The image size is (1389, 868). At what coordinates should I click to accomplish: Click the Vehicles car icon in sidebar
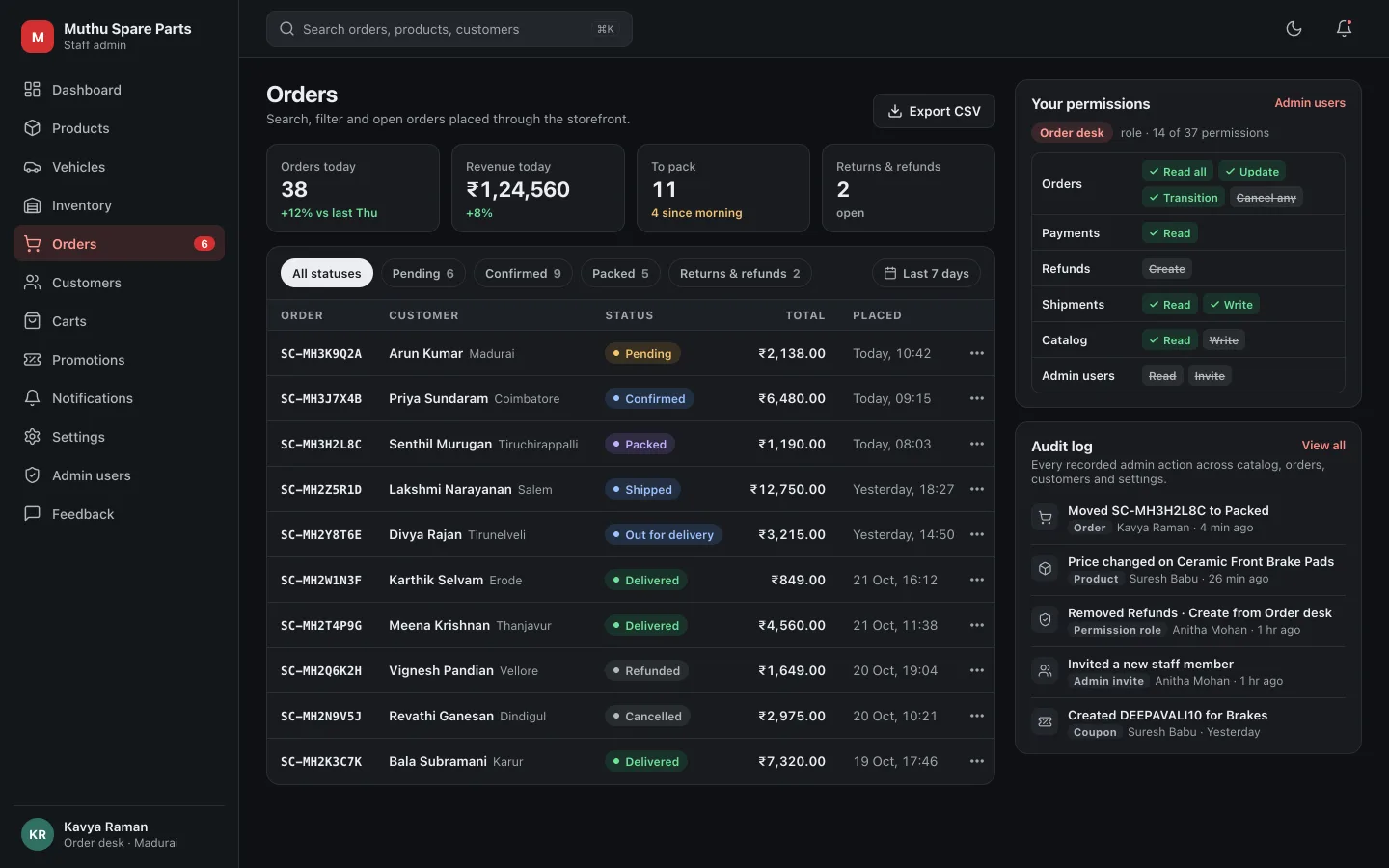tap(33, 167)
